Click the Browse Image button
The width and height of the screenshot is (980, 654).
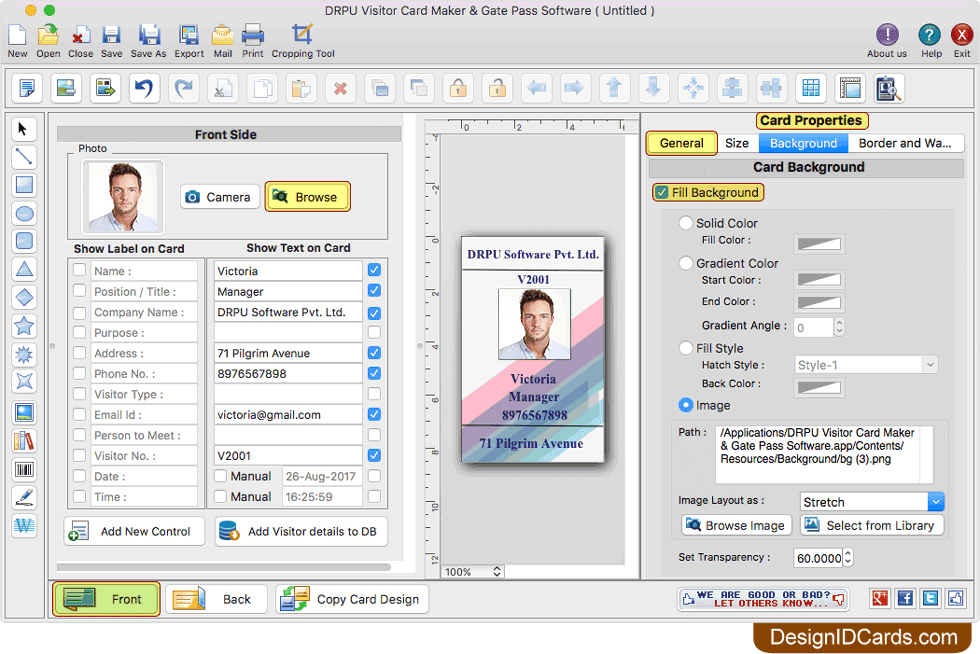[x=736, y=525]
